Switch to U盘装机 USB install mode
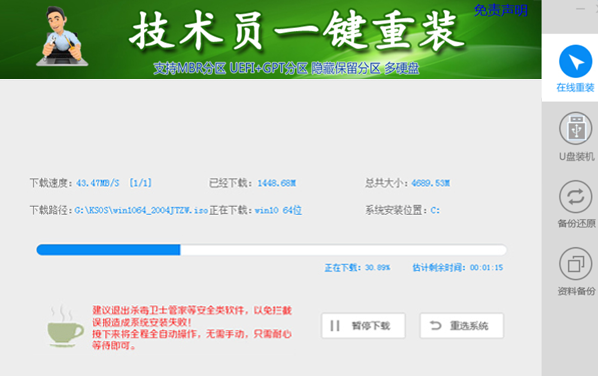The image size is (598, 376). pos(576,137)
